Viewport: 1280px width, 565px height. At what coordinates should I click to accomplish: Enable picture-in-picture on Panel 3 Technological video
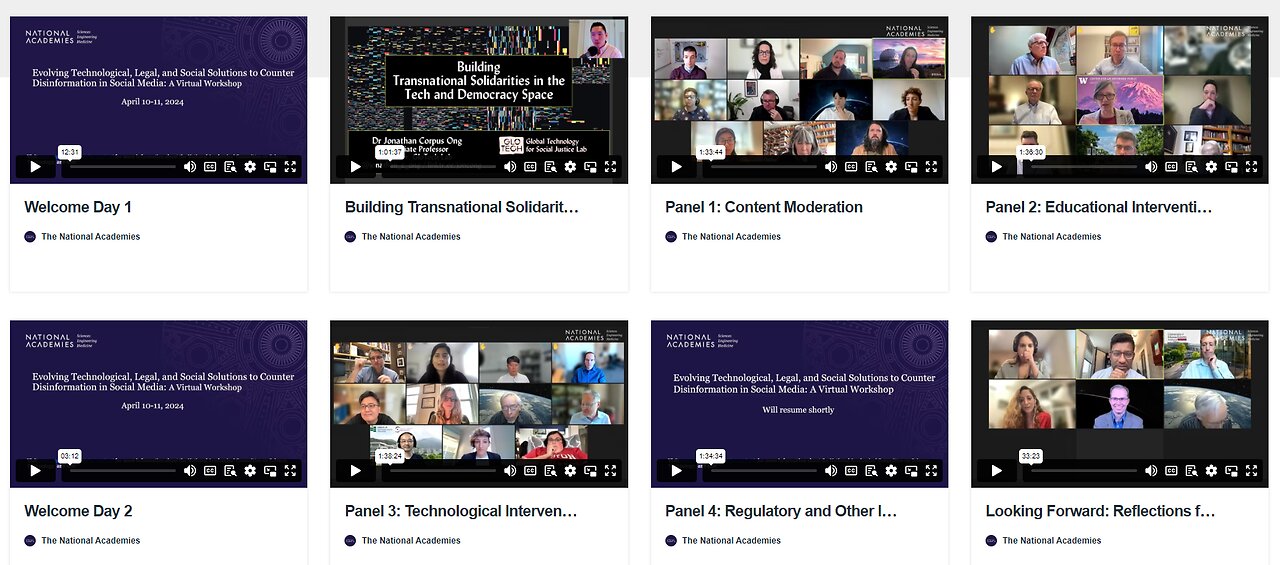tap(590, 471)
